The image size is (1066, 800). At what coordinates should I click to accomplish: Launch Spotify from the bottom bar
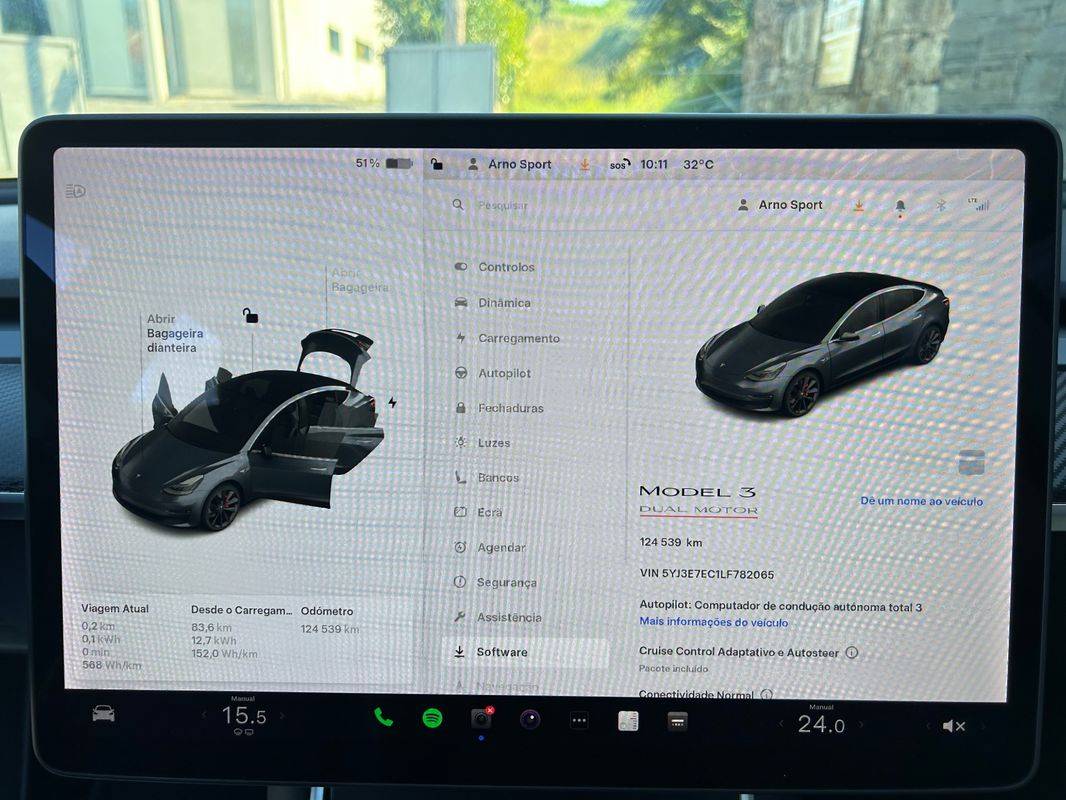click(432, 718)
